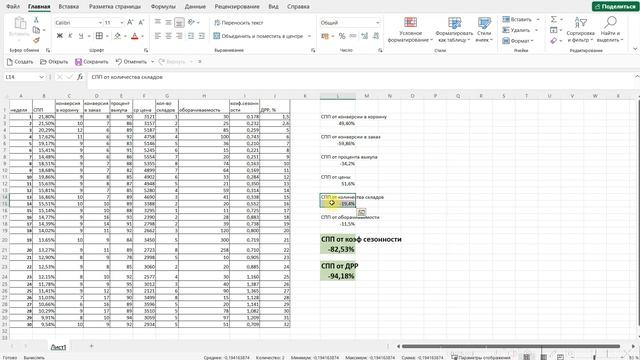Click the Поделиться share button
Screen dimensions: 640x360
click(616, 7)
